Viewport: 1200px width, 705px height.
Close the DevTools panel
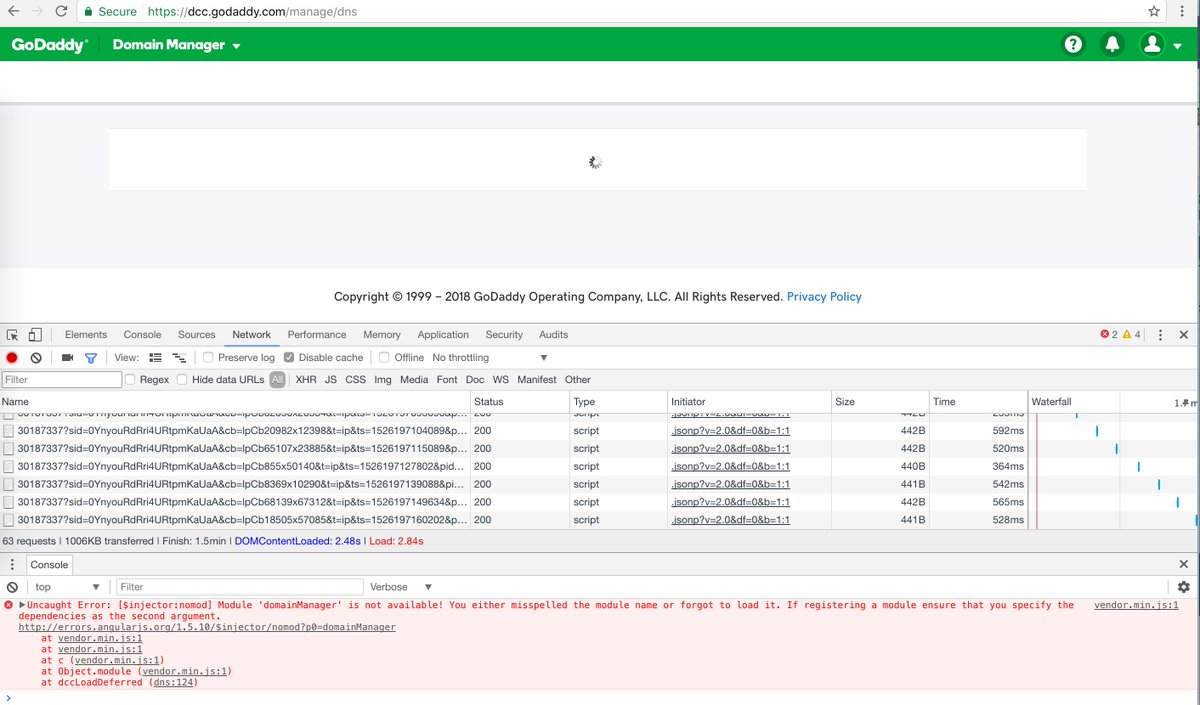click(1184, 335)
